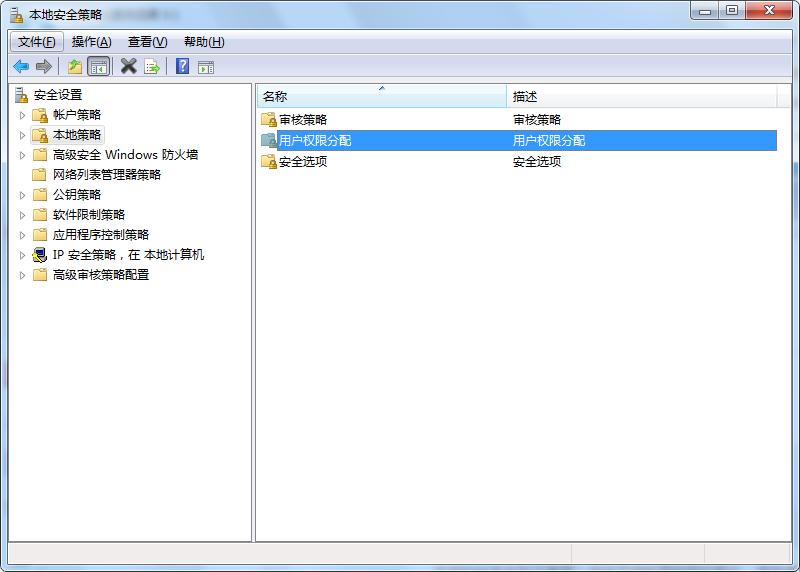Select 用户权限分配 name in list

[x=315, y=140]
